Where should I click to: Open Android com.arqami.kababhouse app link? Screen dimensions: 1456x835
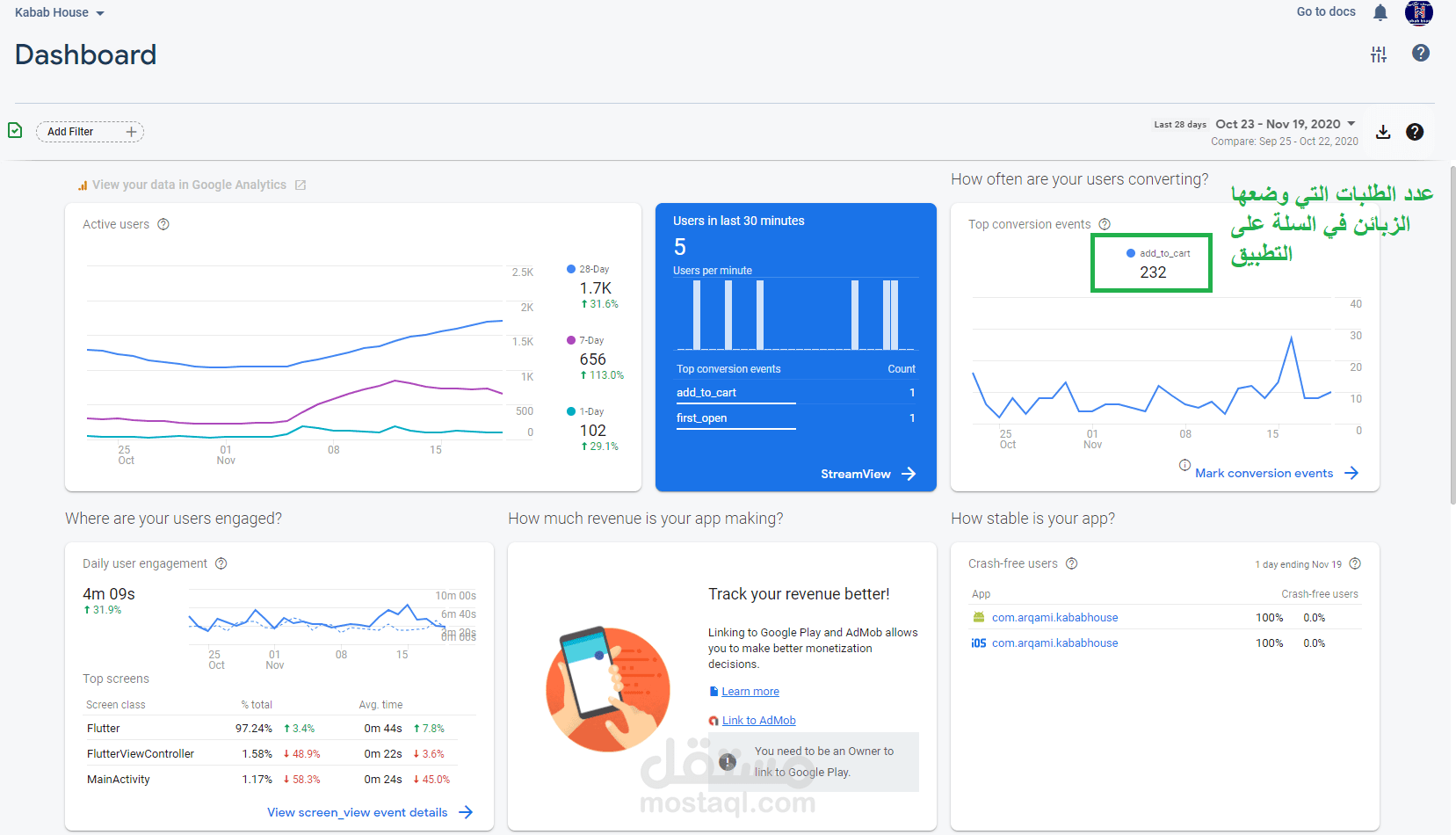1054,618
